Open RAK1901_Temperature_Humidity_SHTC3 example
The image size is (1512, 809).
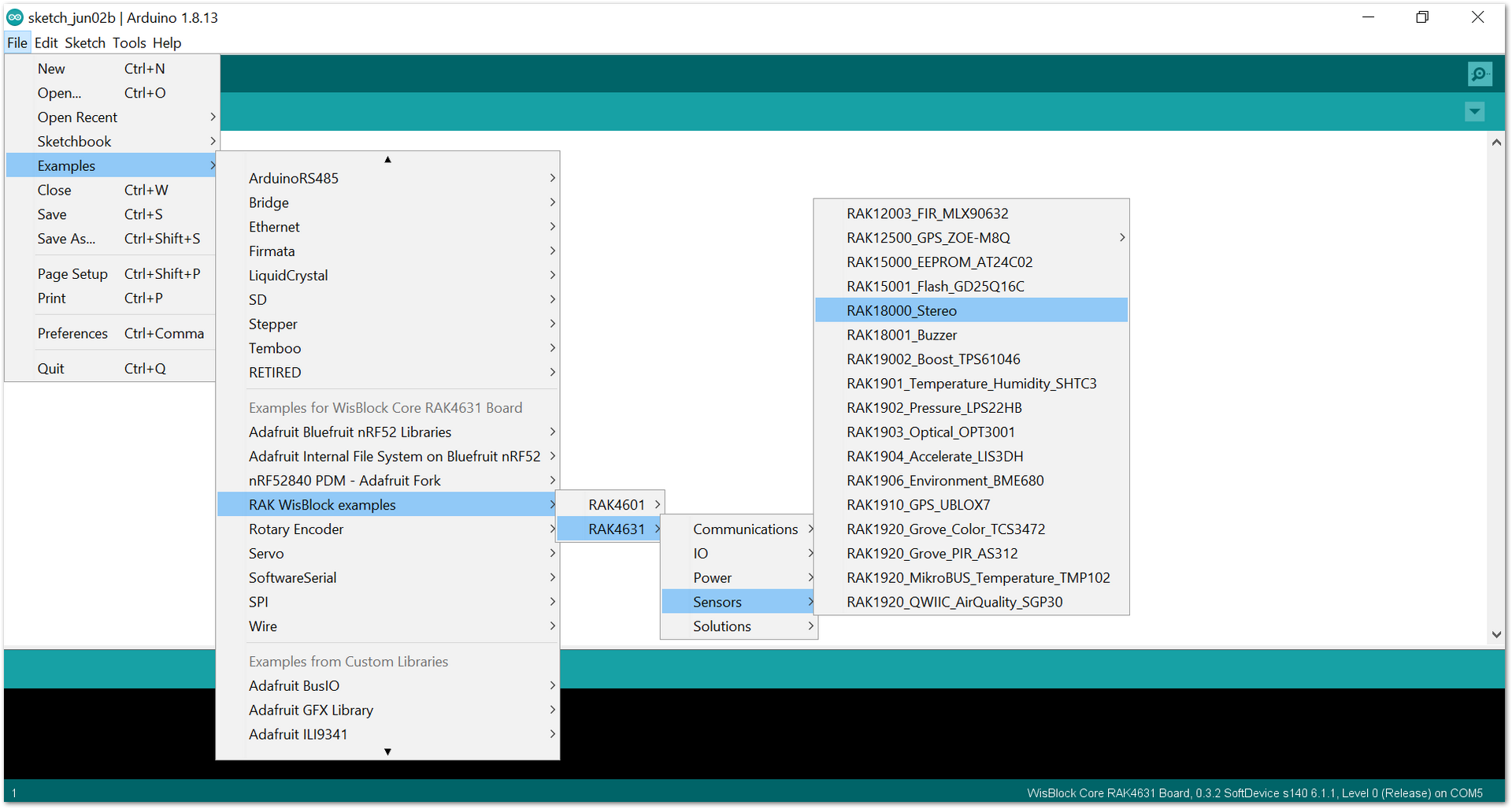click(971, 384)
